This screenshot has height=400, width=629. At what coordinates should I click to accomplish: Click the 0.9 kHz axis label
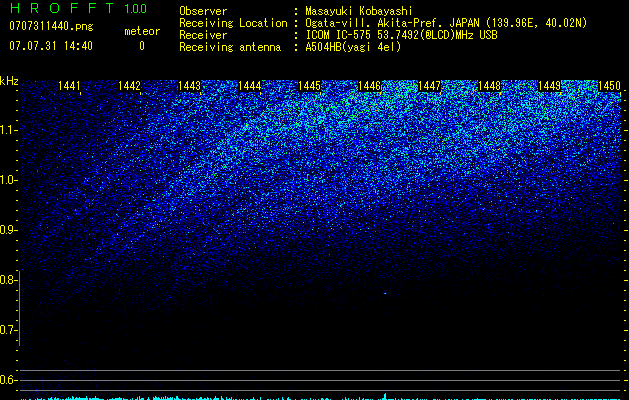coord(8,230)
